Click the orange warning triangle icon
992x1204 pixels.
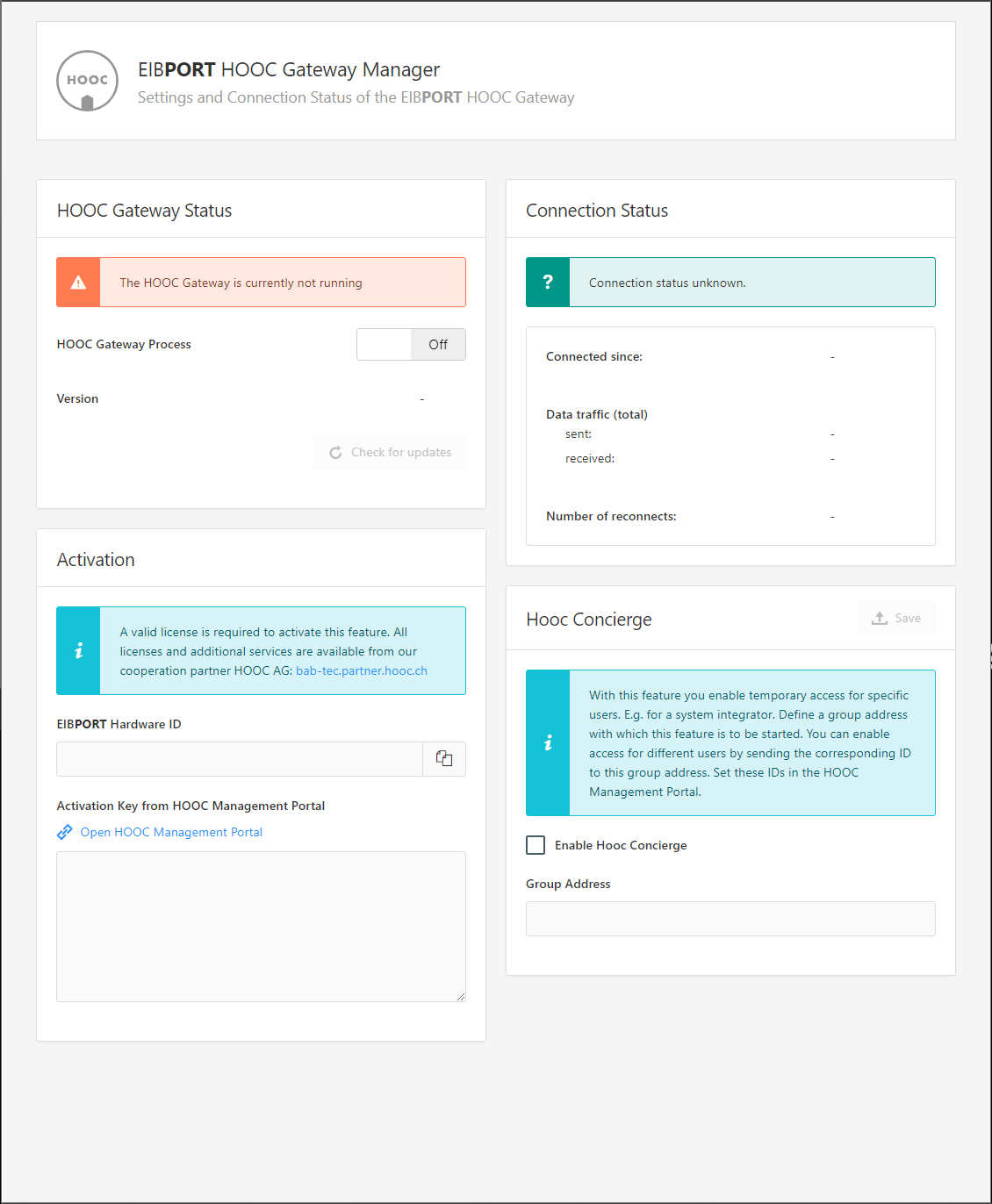(x=78, y=283)
